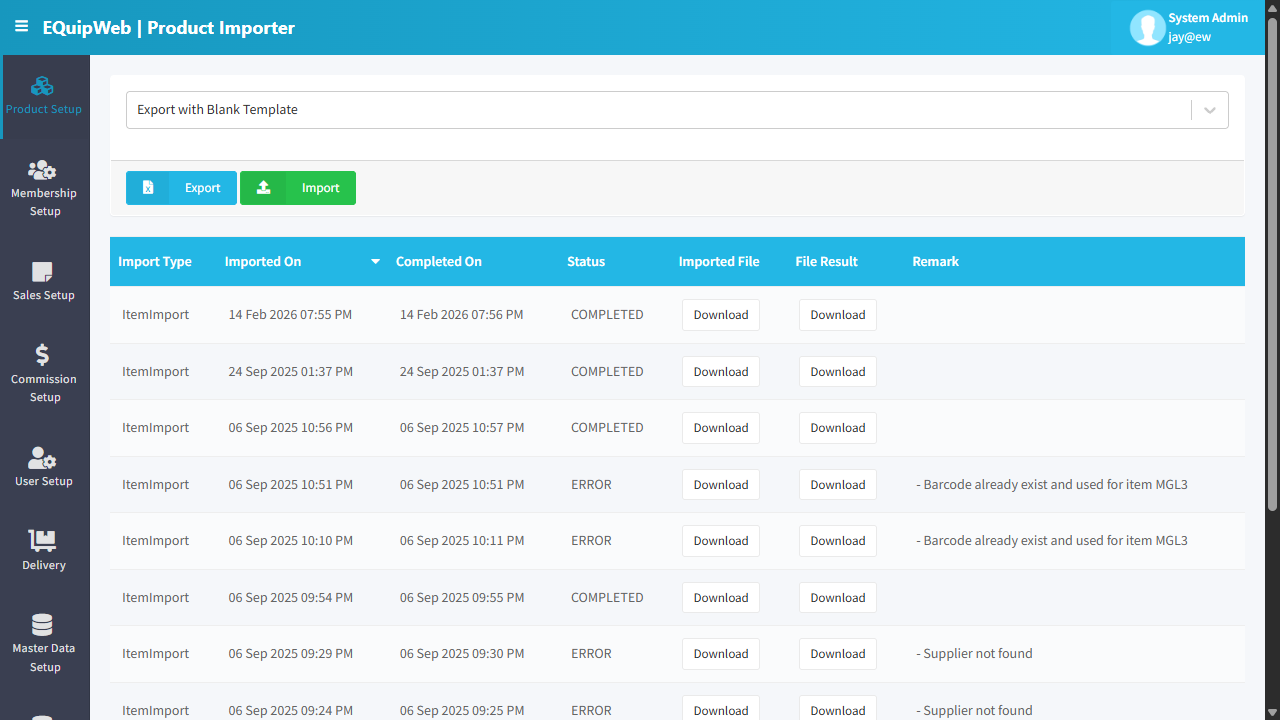Select User Setup label in sidebar
1280x720 pixels.
click(44, 481)
